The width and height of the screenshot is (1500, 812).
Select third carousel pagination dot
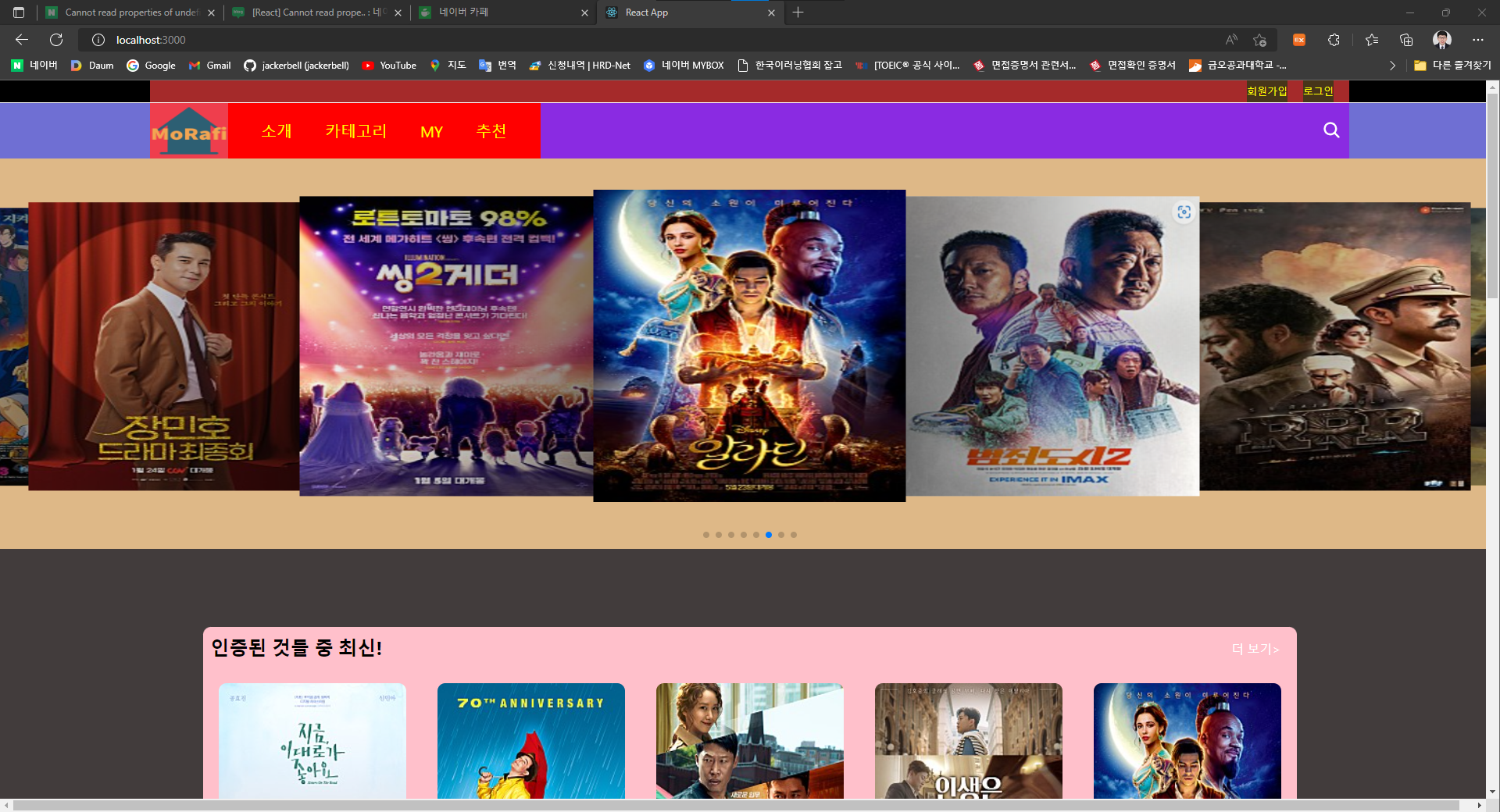point(731,535)
